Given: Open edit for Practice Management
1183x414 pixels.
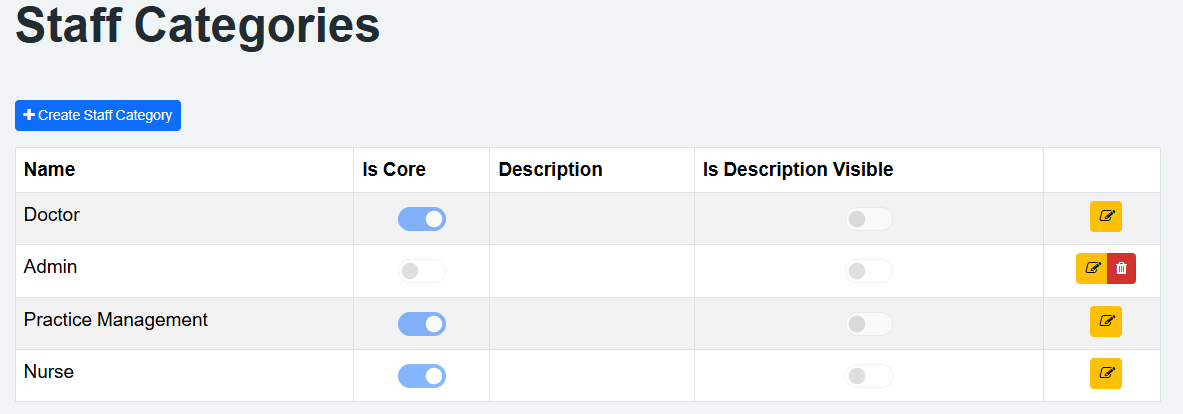Looking at the screenshot, I should tap(1105, 322).
